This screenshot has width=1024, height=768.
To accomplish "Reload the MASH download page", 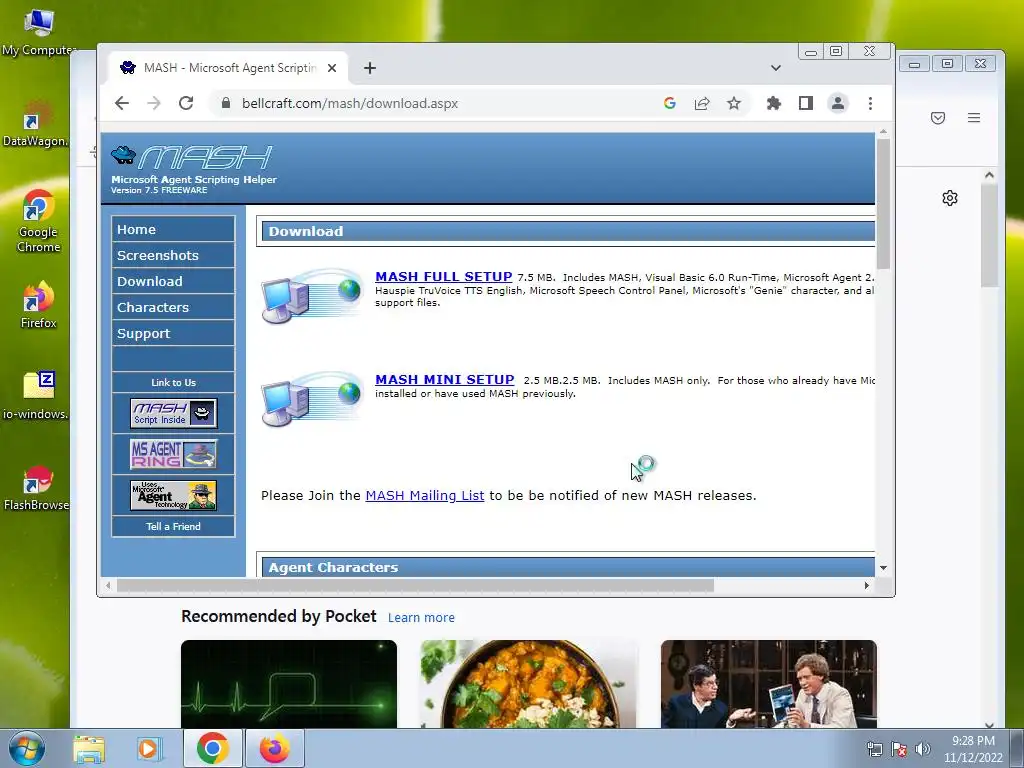I will (186, 103).
